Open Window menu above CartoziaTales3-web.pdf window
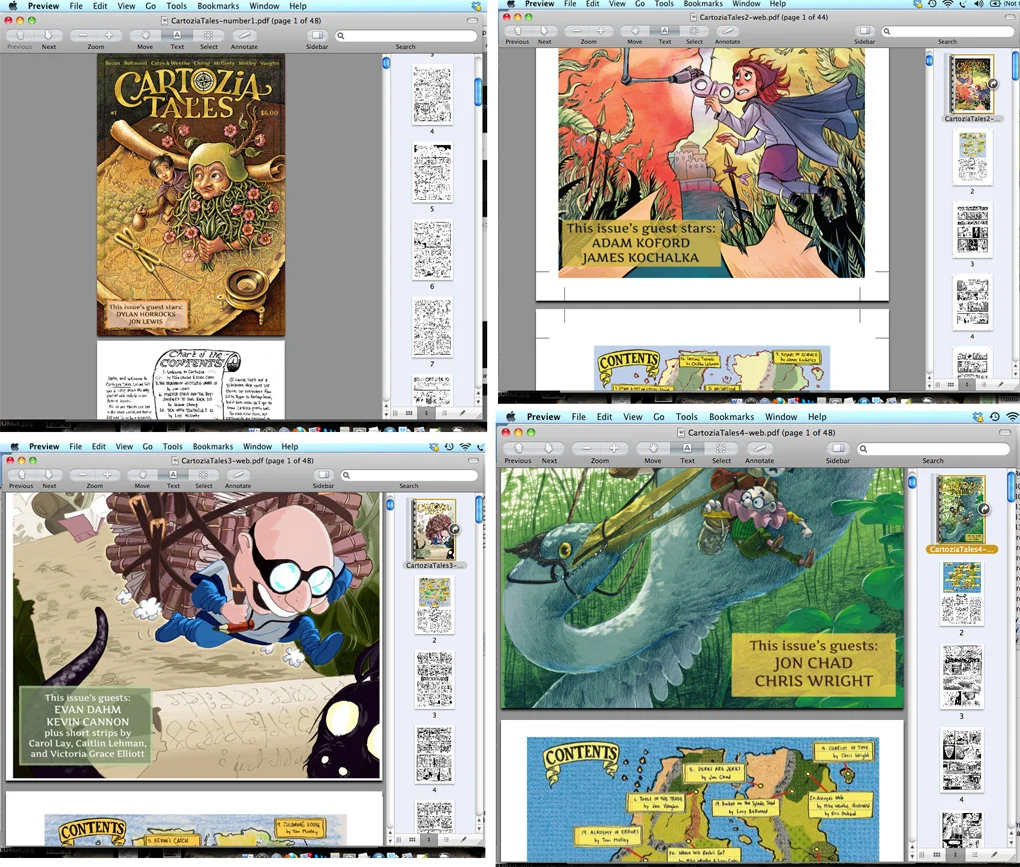The image size is (1020, 867). pyautogui.click(x=257, y=447)
